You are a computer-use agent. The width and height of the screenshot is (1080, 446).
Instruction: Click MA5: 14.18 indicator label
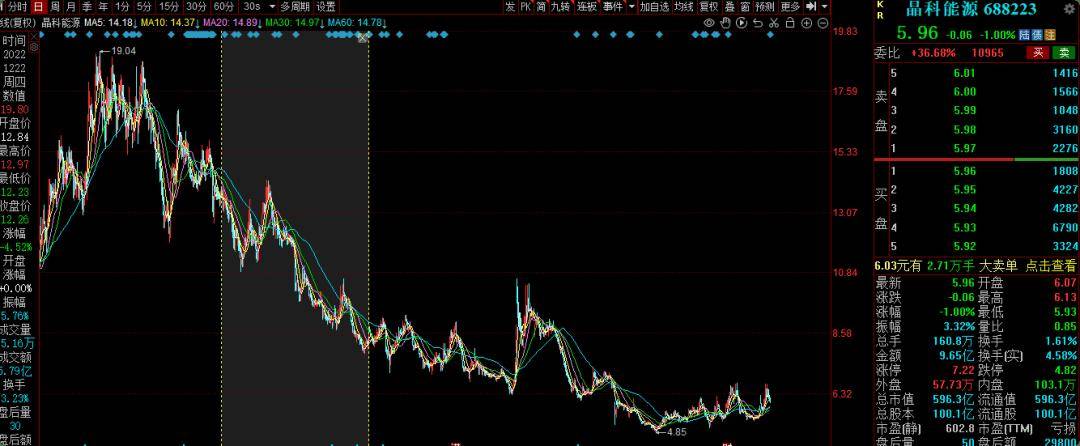click(x=108, y=23)
